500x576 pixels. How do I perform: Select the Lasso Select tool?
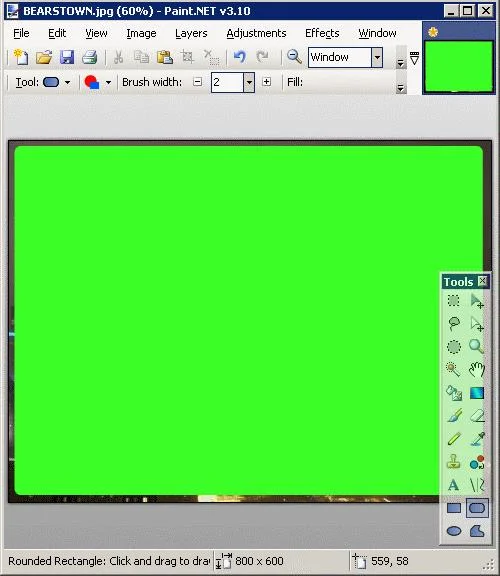454,324
